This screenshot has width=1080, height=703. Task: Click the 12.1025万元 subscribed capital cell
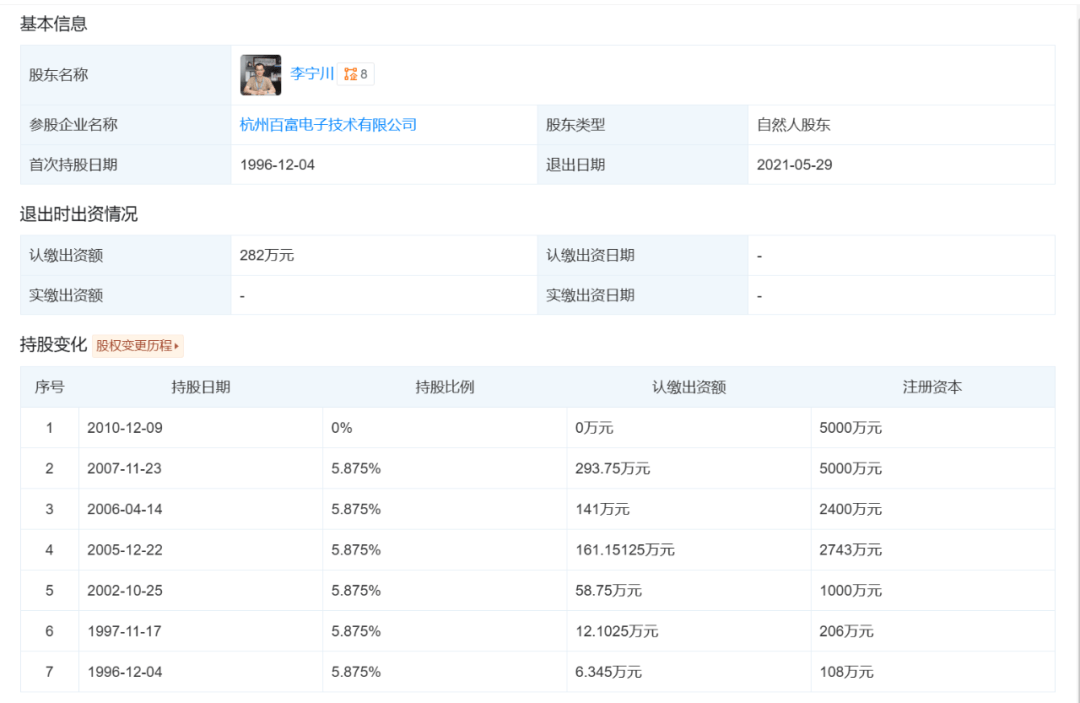point(617,631)
